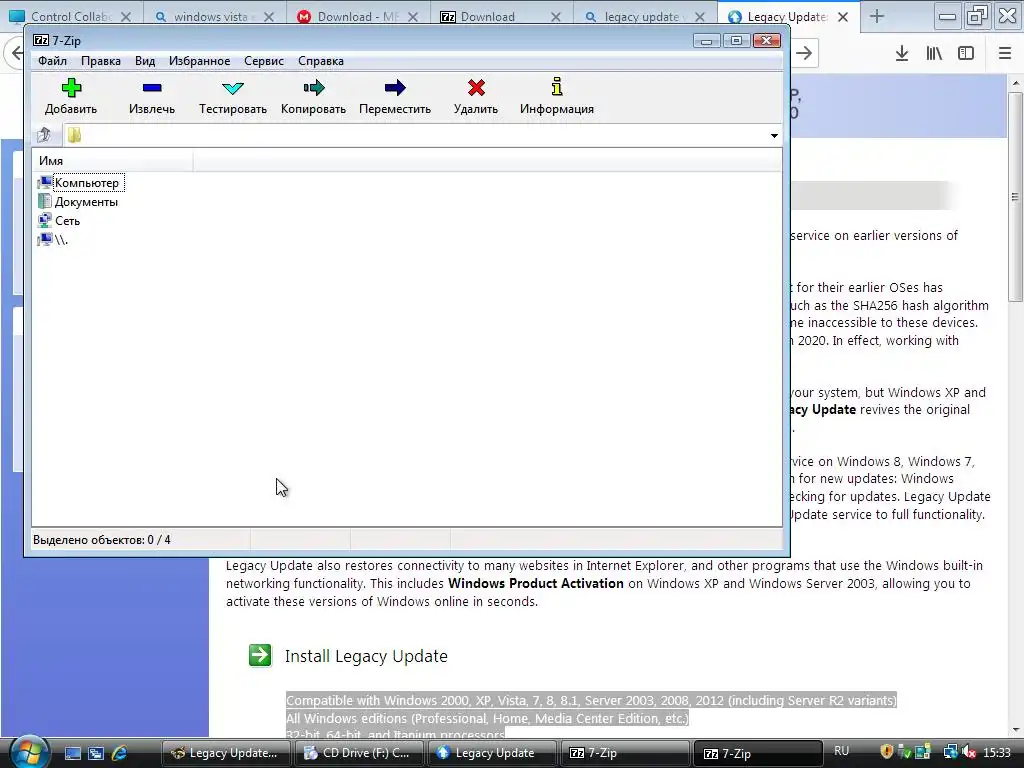Click the bold Windows Product Activation text
This screenshot has height=768, width=1024.
tap(536, 583)
